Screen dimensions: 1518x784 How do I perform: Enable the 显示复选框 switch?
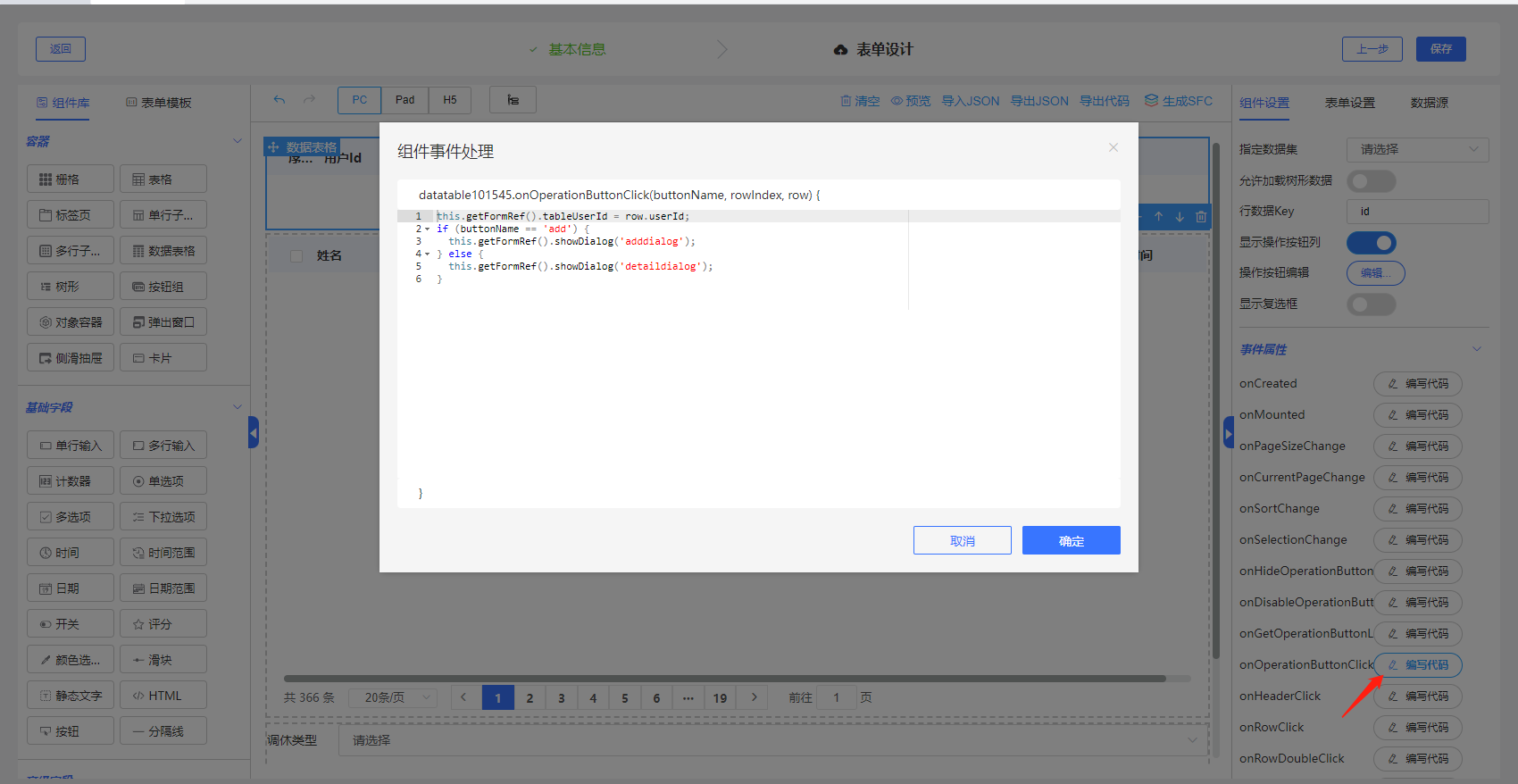click(1371, 304)
